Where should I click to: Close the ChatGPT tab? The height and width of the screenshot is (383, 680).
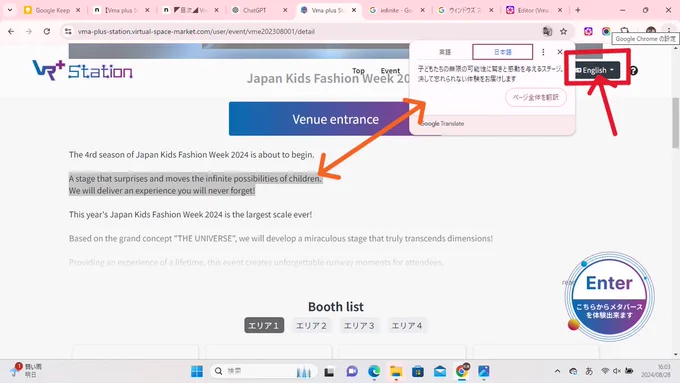(x=285, y=10)
